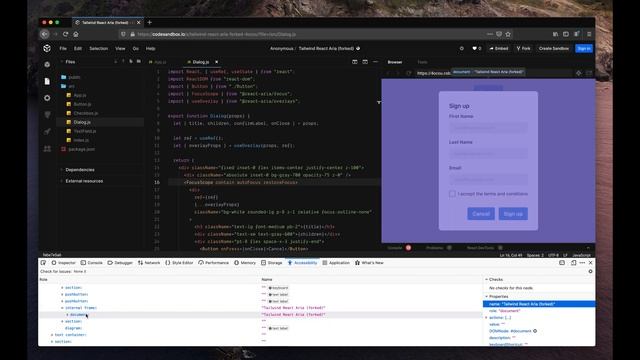Click the Last Name input field

coord(488,153)
